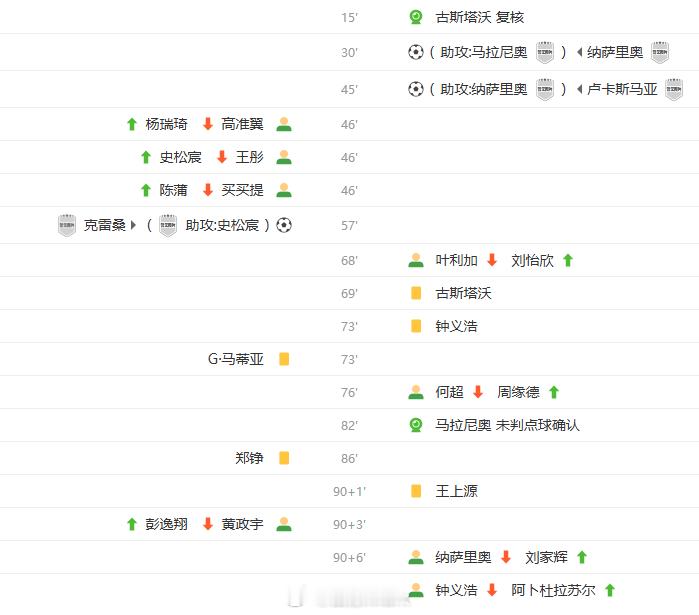Click the red sub-out arrow beside 何超
The width and height of the screenshot is (699, 615).
478,392
